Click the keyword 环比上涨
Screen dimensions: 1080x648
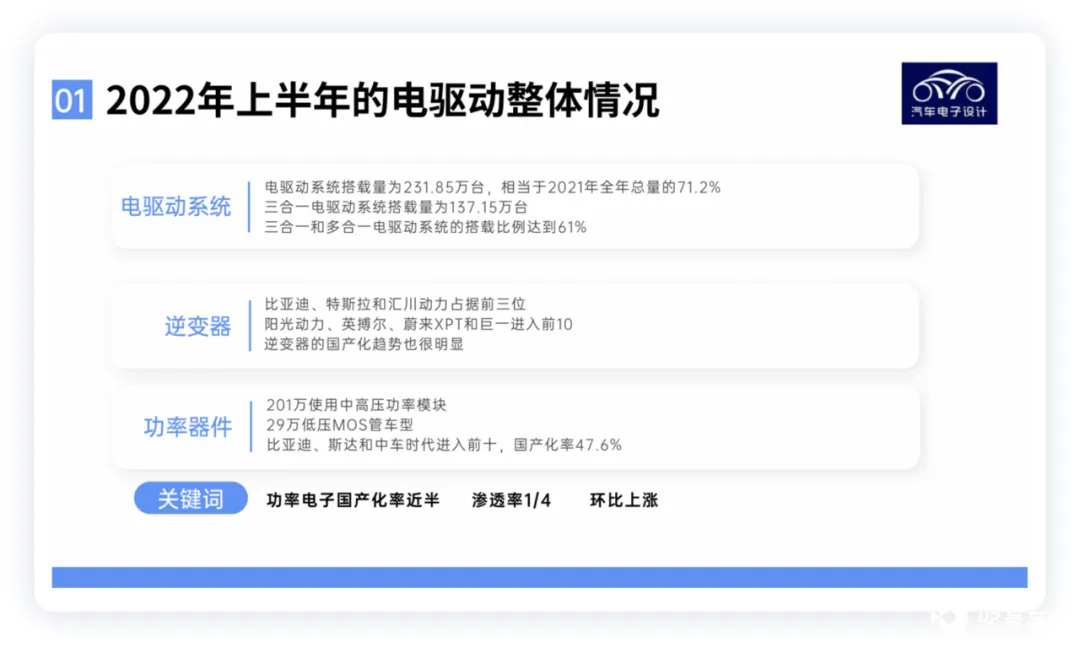624,500
